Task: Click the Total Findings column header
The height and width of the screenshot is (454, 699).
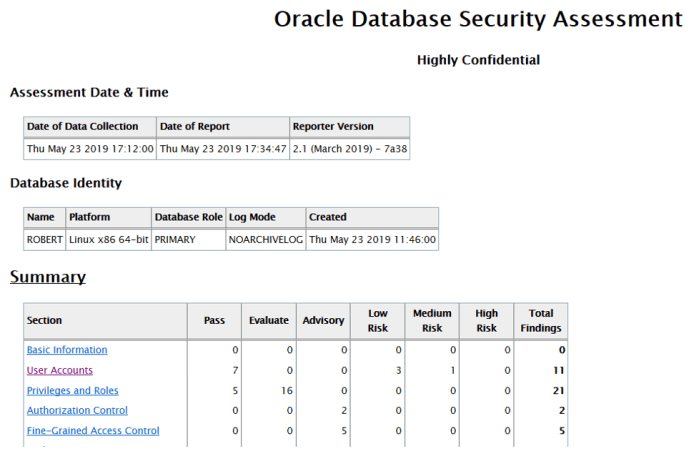Action: click(x=540, y=320)
